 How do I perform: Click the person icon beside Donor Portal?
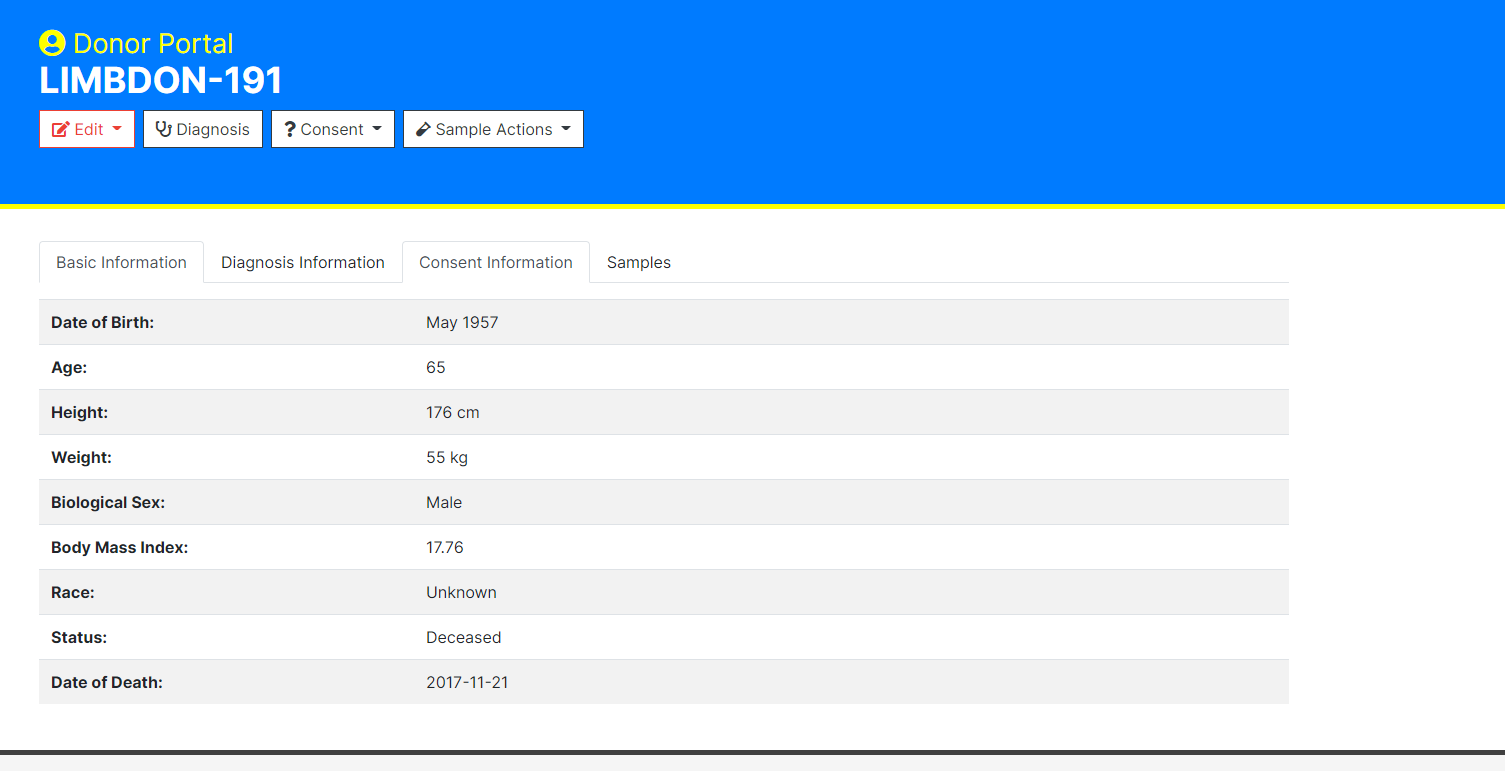(x=52, y=42)
